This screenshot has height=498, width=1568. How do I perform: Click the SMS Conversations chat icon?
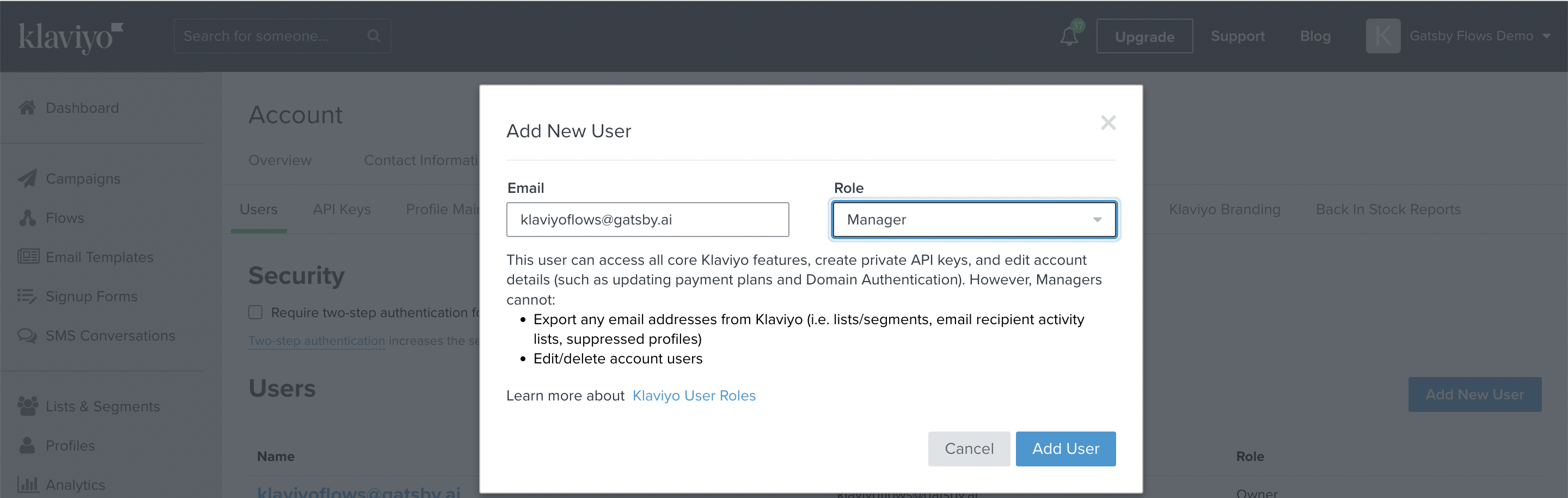27,336
